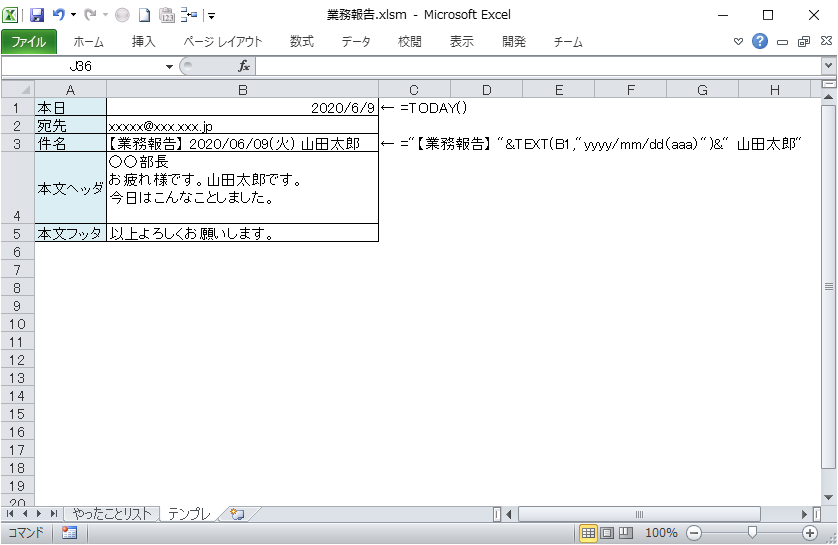Select the cell reading 以上よろしくお願いします。

click(x=243, y=233)
